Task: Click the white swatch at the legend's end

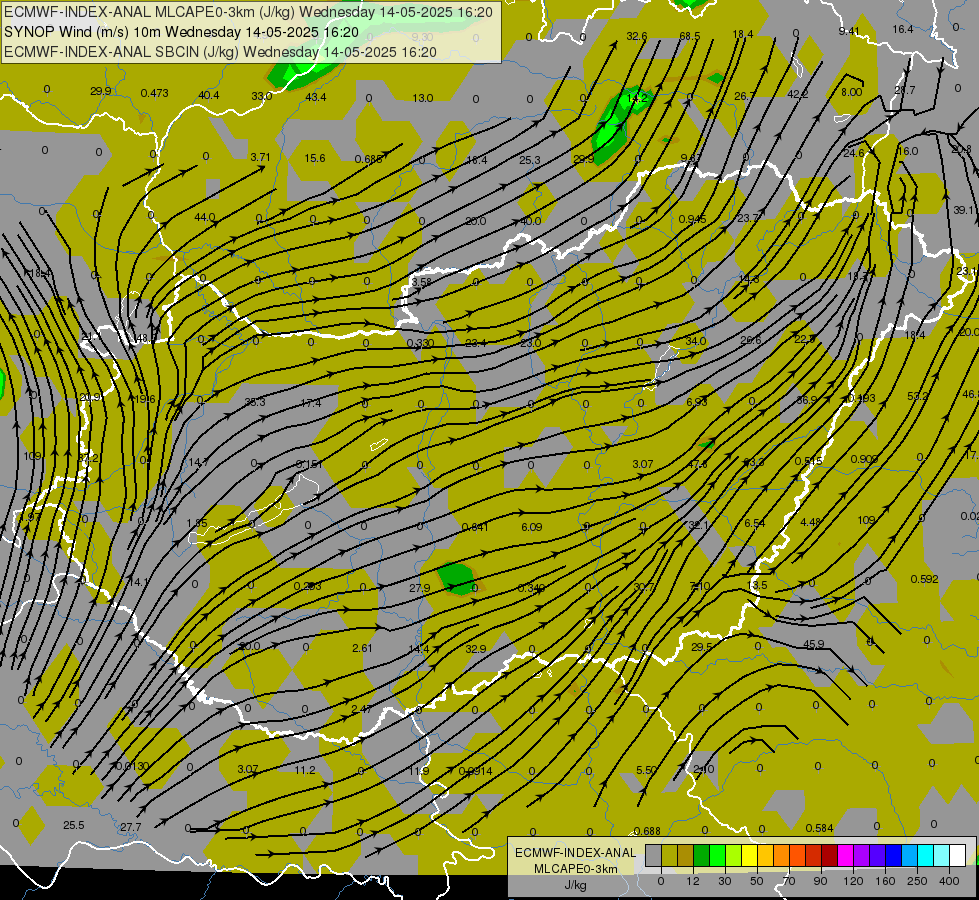Action: pos(958,856)
